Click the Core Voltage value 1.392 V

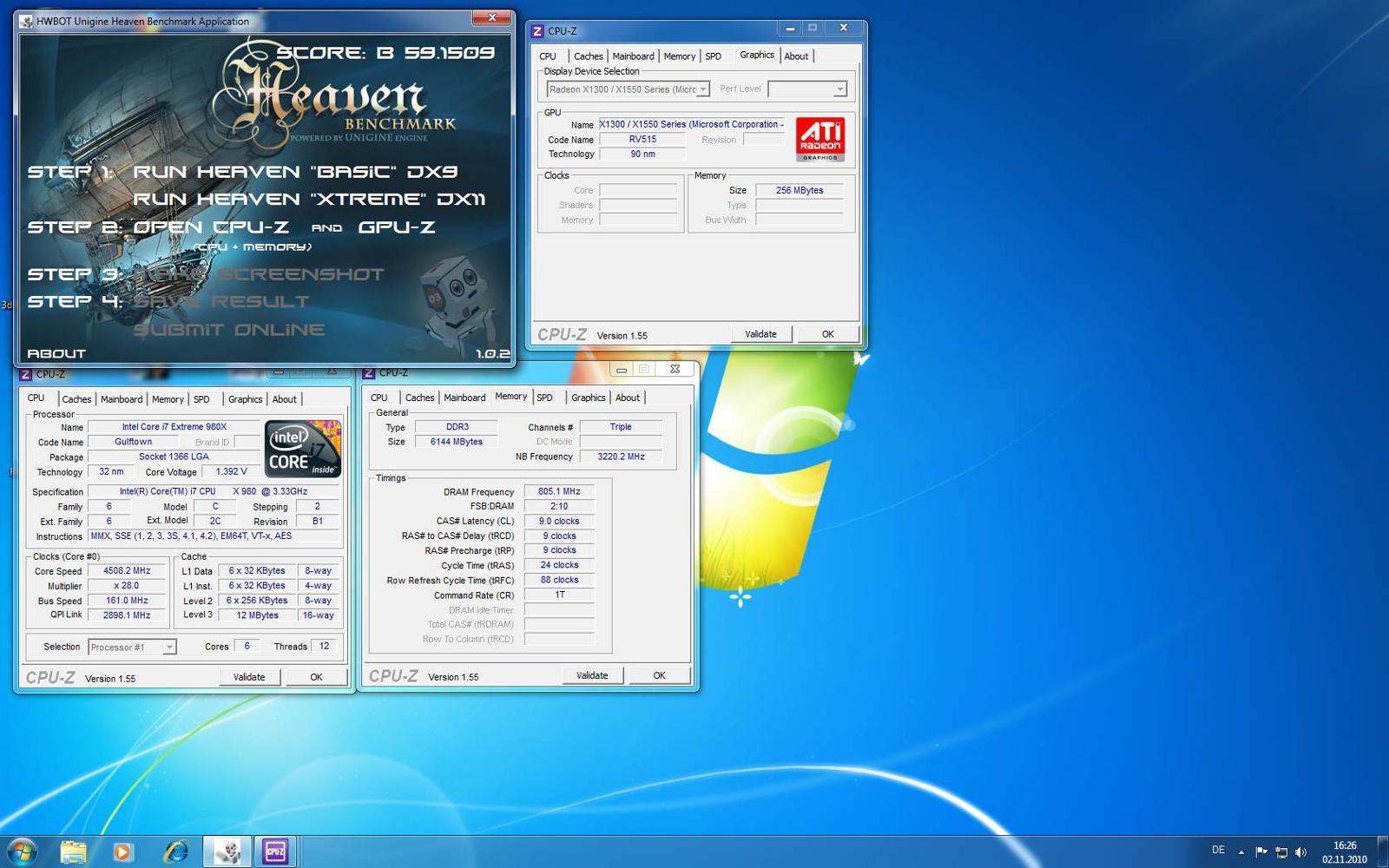[231, 472]
